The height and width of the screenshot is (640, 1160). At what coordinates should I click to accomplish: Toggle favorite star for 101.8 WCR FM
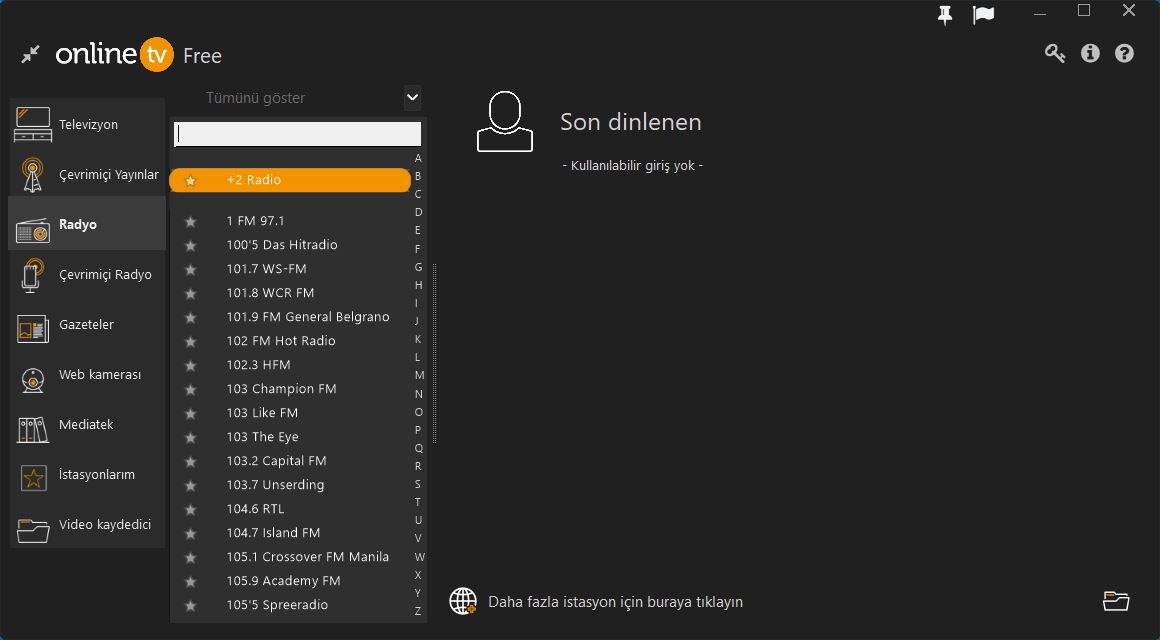(x=191, y=293)
